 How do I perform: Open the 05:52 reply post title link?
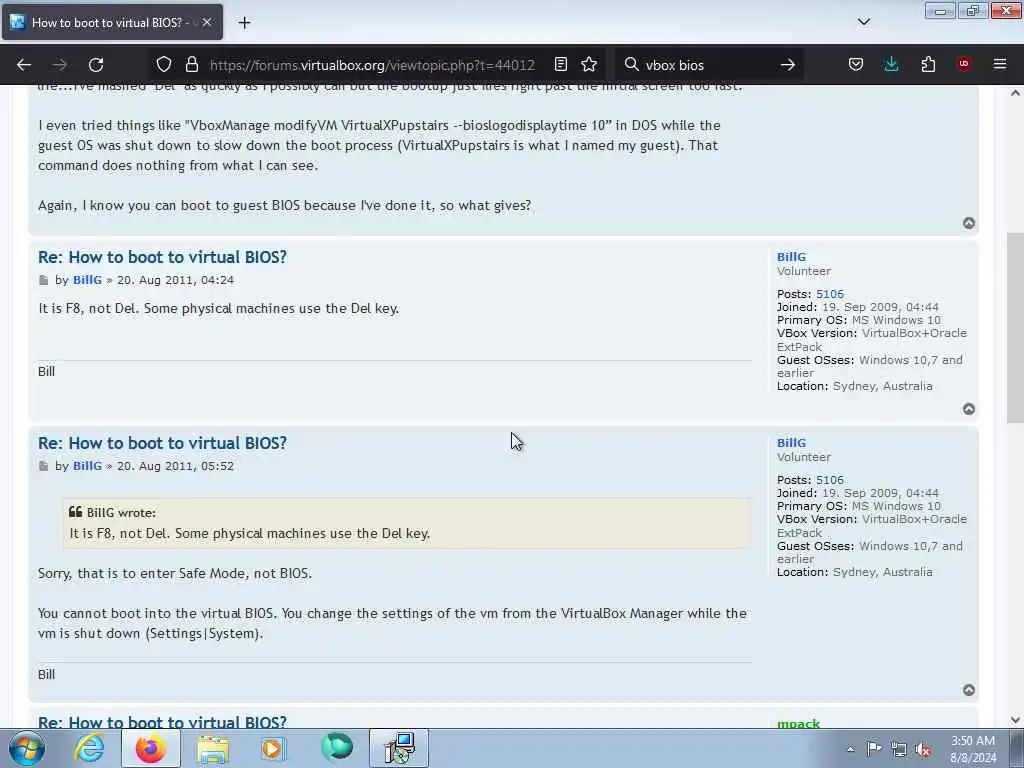(x=162, y=443)
